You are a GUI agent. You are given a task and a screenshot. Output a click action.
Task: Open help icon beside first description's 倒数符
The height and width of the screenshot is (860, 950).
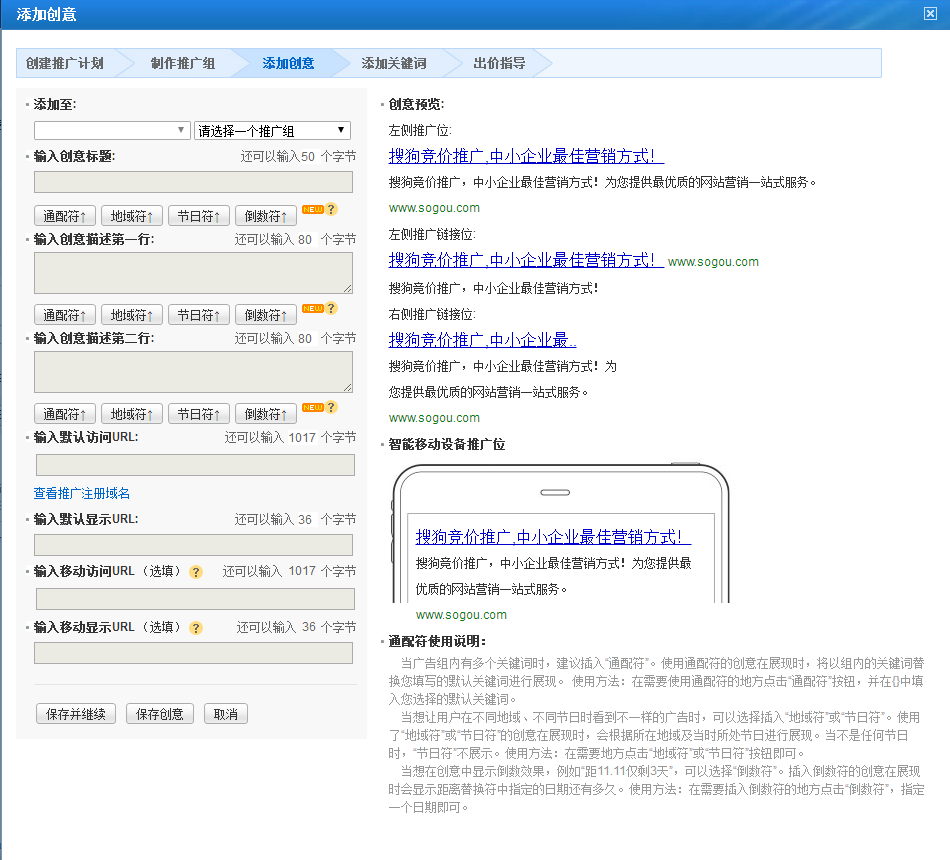tap(331, 308)
